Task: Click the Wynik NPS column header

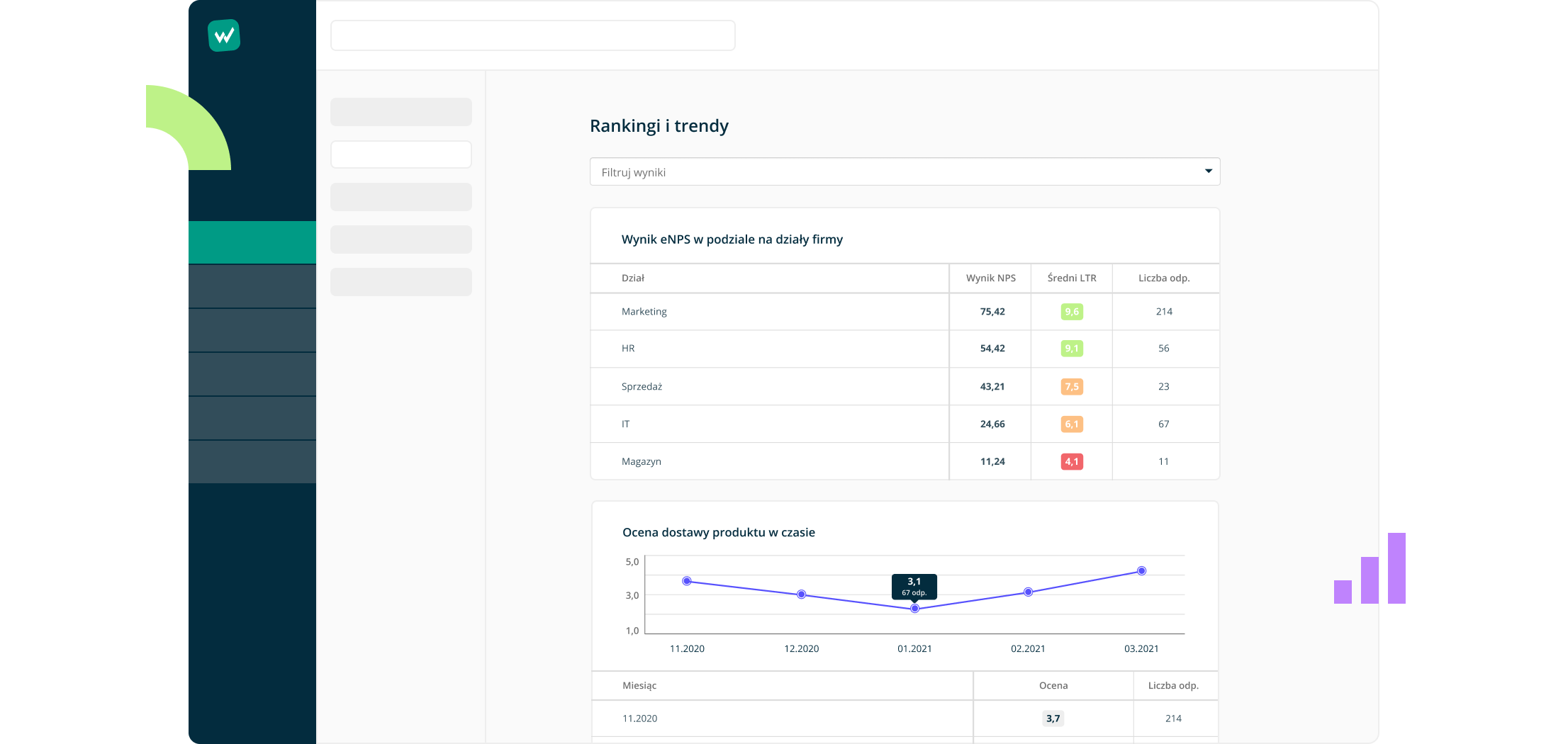Action: click(x=990, y=278)
